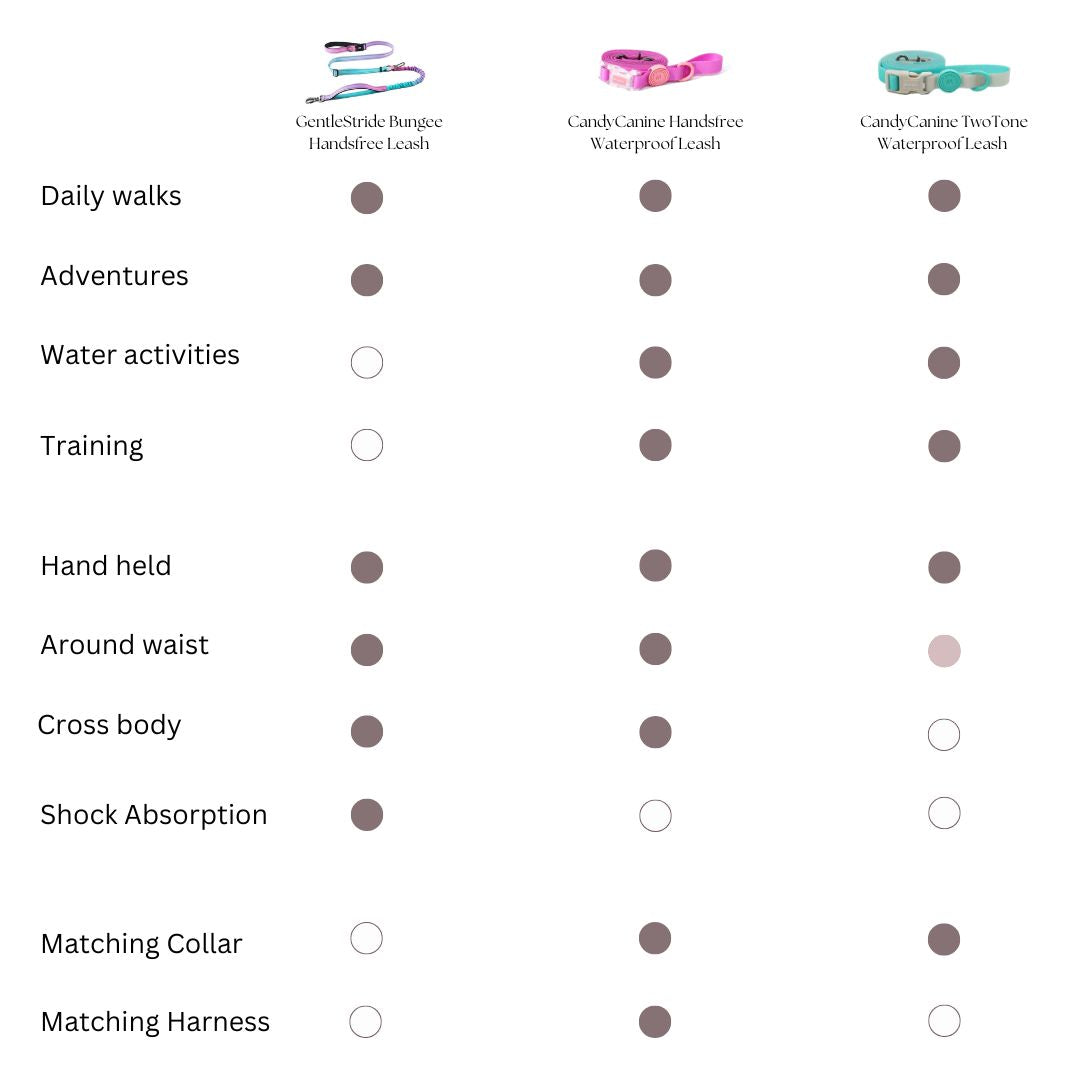Image resolution: width=1080 pixels, height=1080 pixels.
Task: Click light pink Around waist dot for TwoTone
Action: coord(944,651)
